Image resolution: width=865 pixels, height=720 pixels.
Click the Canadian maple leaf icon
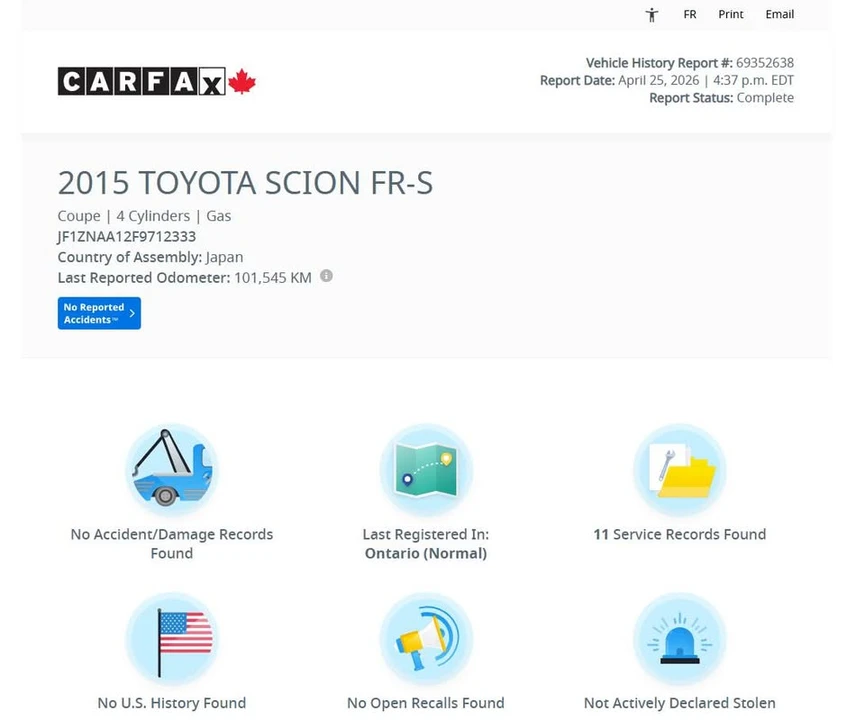(x=242, y=82)
